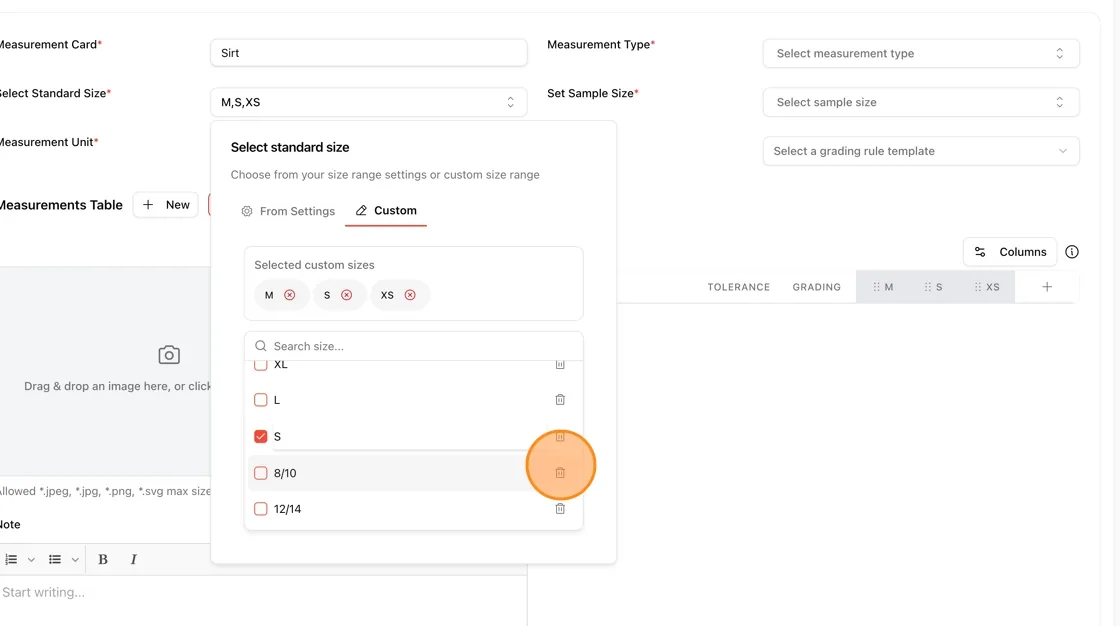Switch to the From Settings tab
Image resolution: width=1120 pixels, height=626 pixels.
tap(288, 211)
